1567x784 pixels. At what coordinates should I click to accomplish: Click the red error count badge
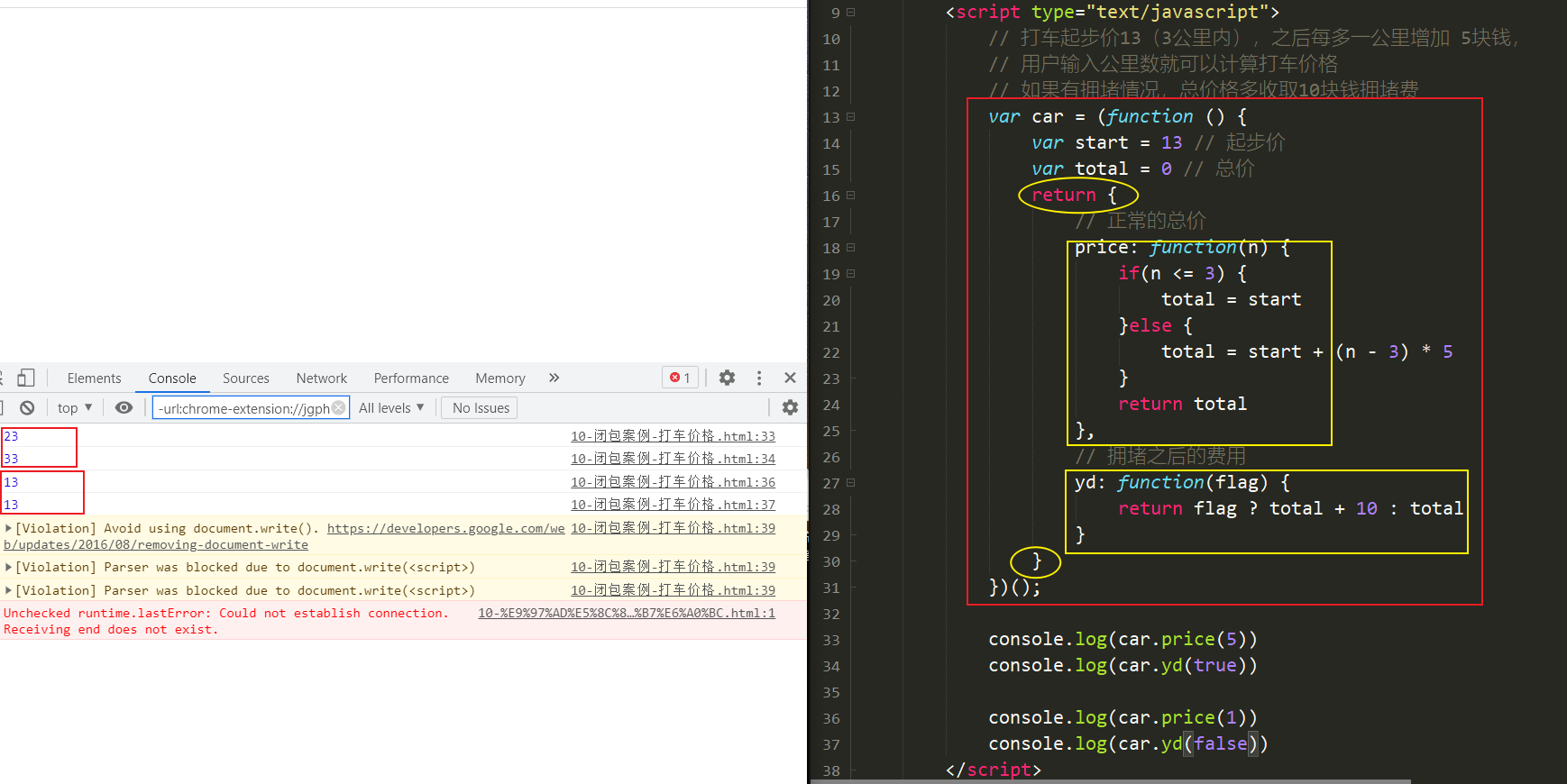pyautogui.click(x=680, y=378)
